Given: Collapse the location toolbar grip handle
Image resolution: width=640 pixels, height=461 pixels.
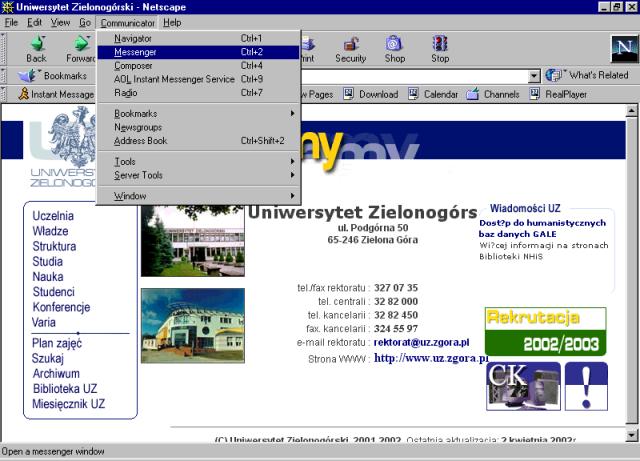Looking at the screenshot, I should pyautogui.click(x=3, y=76).
